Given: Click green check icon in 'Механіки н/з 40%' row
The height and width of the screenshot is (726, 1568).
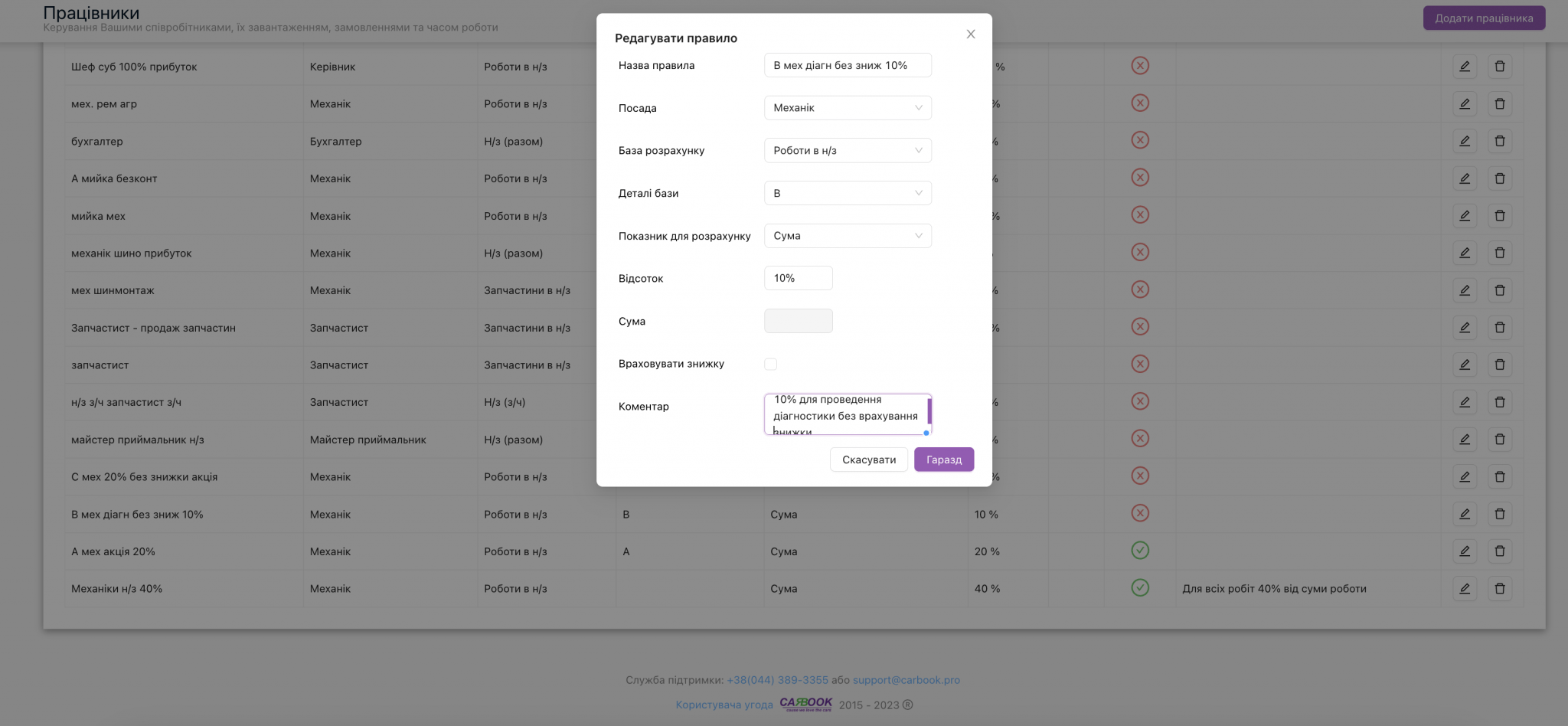Looking at the screenshot, I should pos(1140,588).
